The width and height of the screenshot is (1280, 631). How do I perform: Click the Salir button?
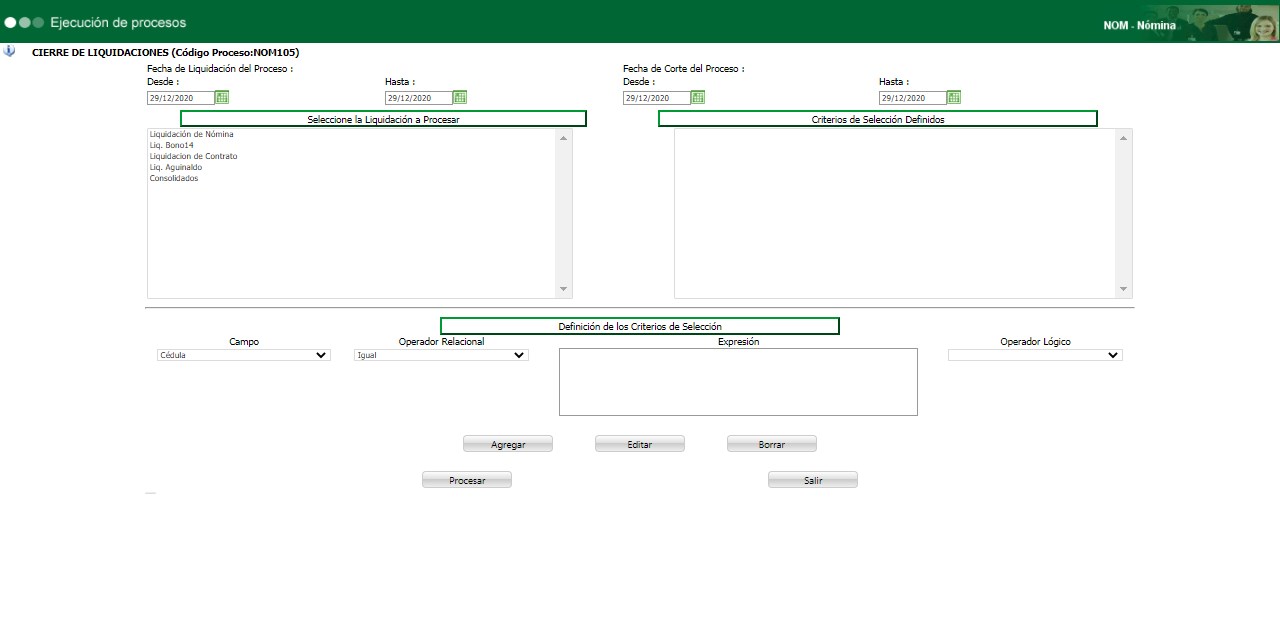(x=813, y=480)
